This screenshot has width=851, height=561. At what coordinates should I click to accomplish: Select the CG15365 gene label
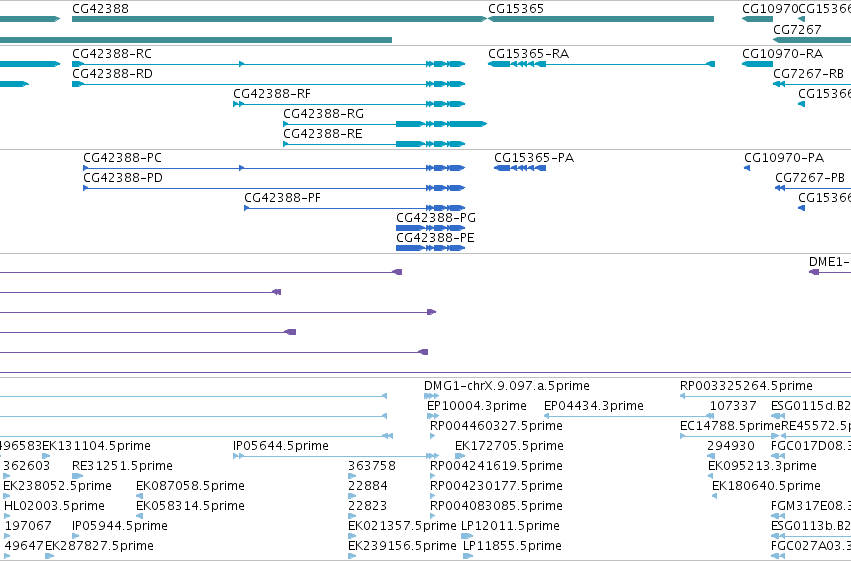point(516,9)
